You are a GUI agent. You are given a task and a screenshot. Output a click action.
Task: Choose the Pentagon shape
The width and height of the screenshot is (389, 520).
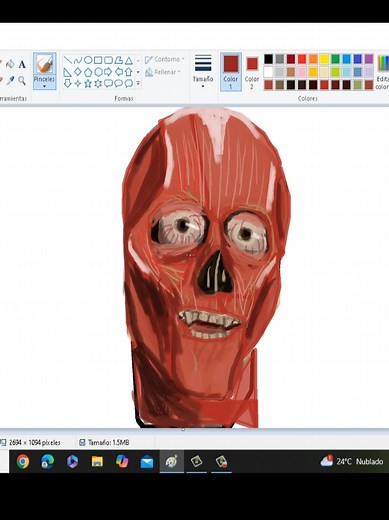pyautogui.click(x=88, y=72)
